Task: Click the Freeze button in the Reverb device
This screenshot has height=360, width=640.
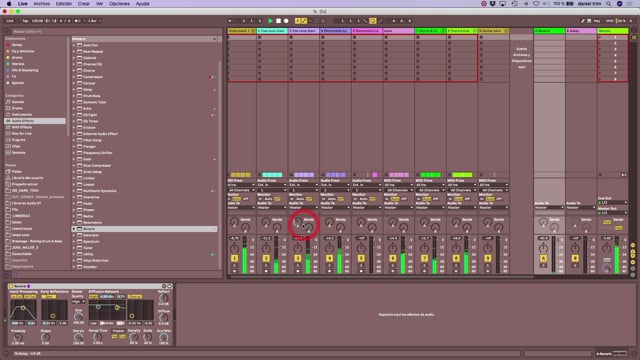Action: click(118, 331)
